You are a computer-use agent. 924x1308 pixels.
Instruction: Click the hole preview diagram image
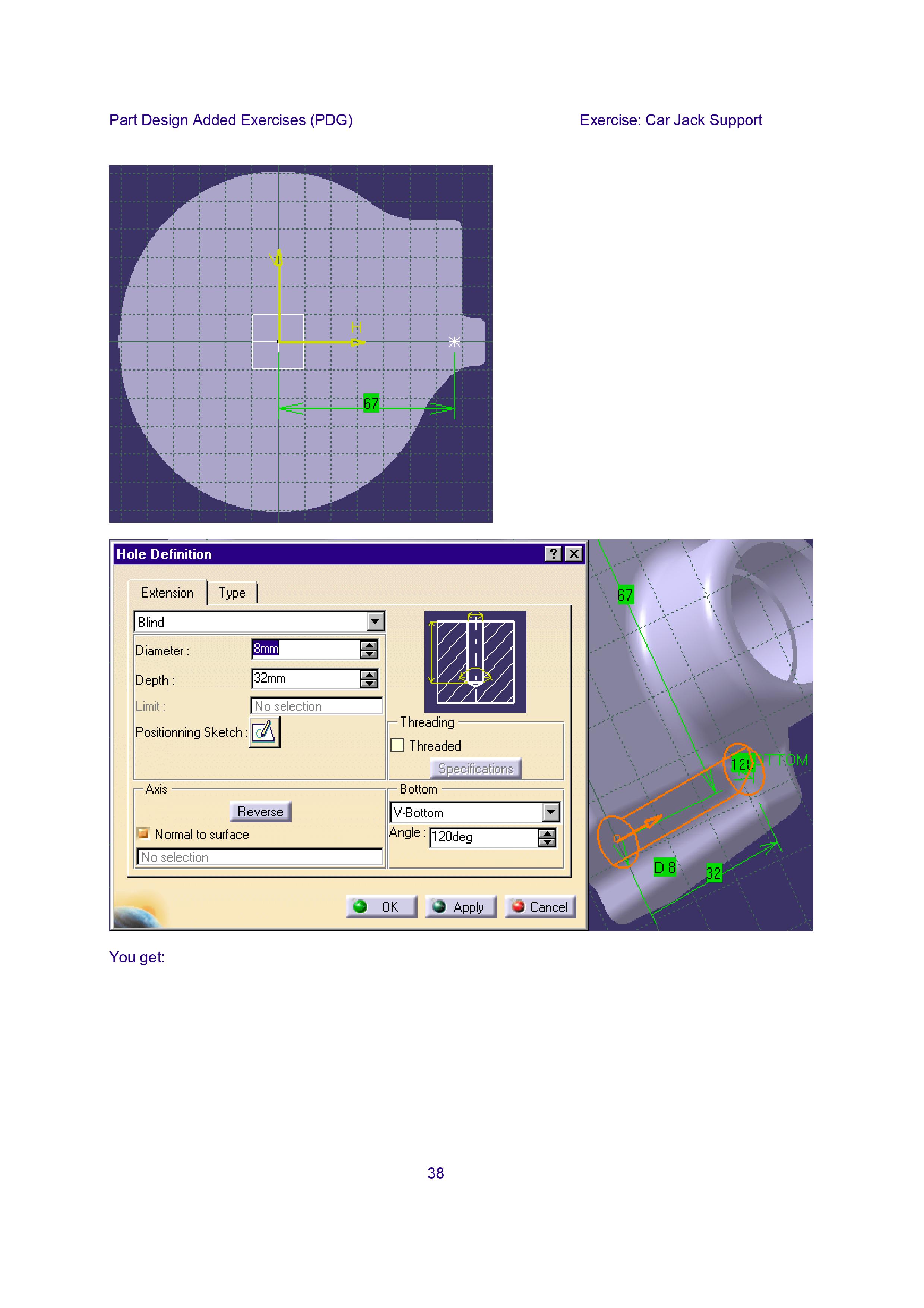click(475, 661)
